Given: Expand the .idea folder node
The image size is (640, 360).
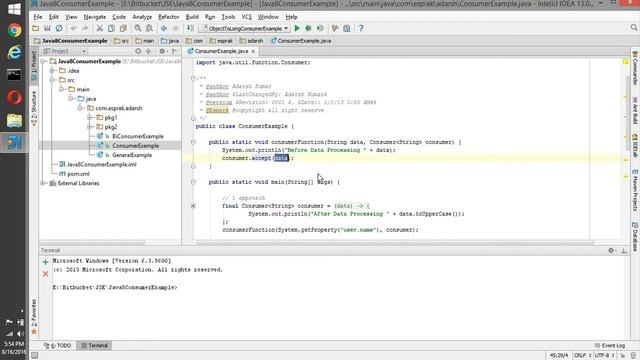Looking at the screenshot, I should [x=52, y=71].
